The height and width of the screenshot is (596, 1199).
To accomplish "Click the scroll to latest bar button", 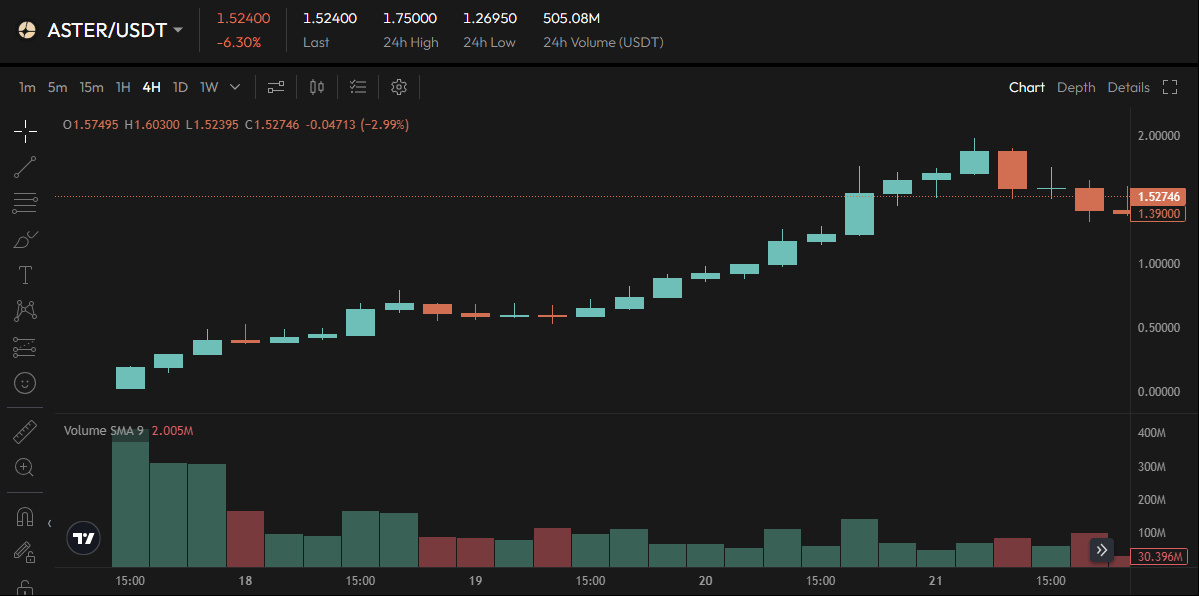I will pyautogui.click(x=1102, y=549).
